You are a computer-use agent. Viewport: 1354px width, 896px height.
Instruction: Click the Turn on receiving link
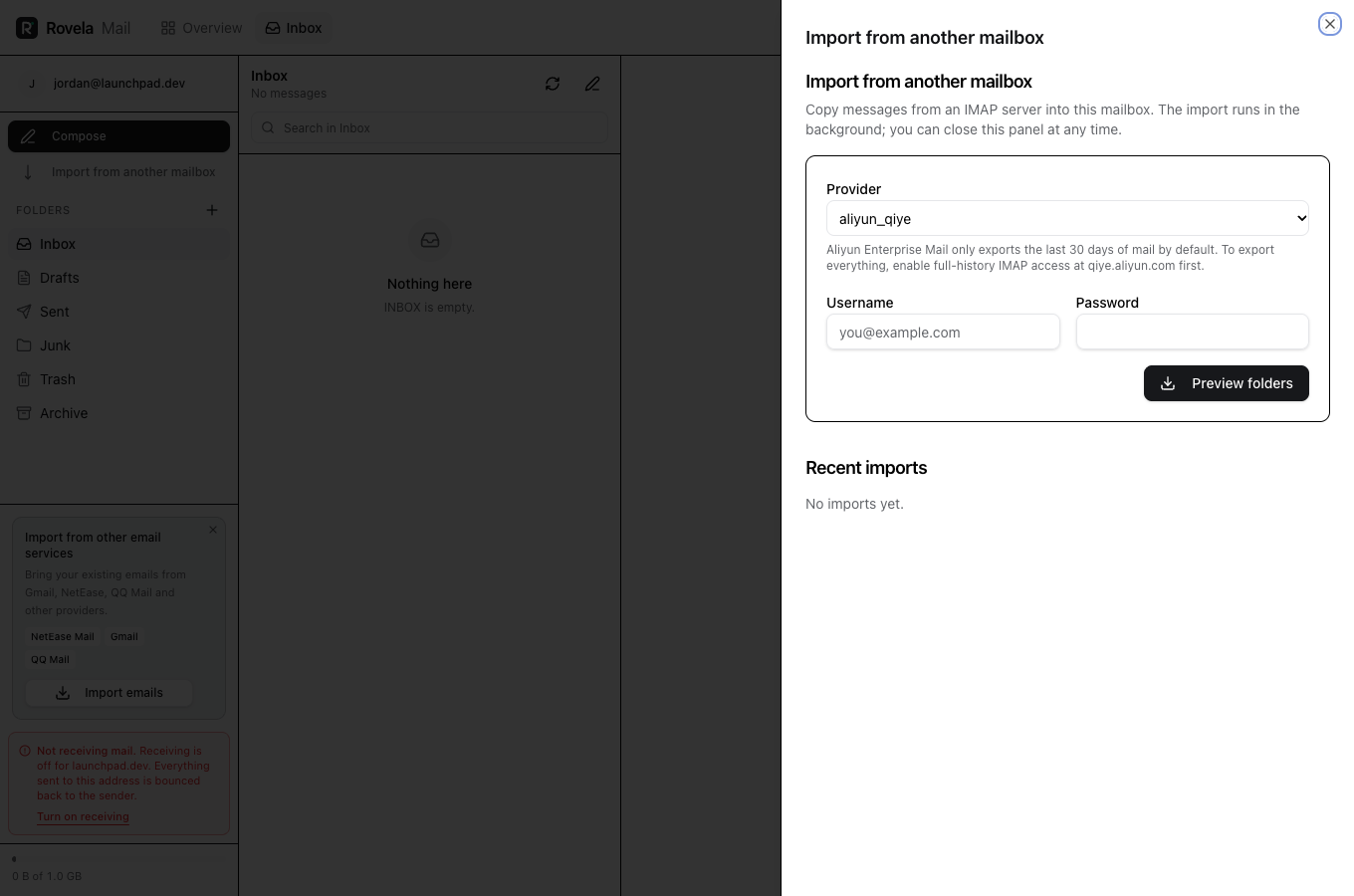coord(83,816)
